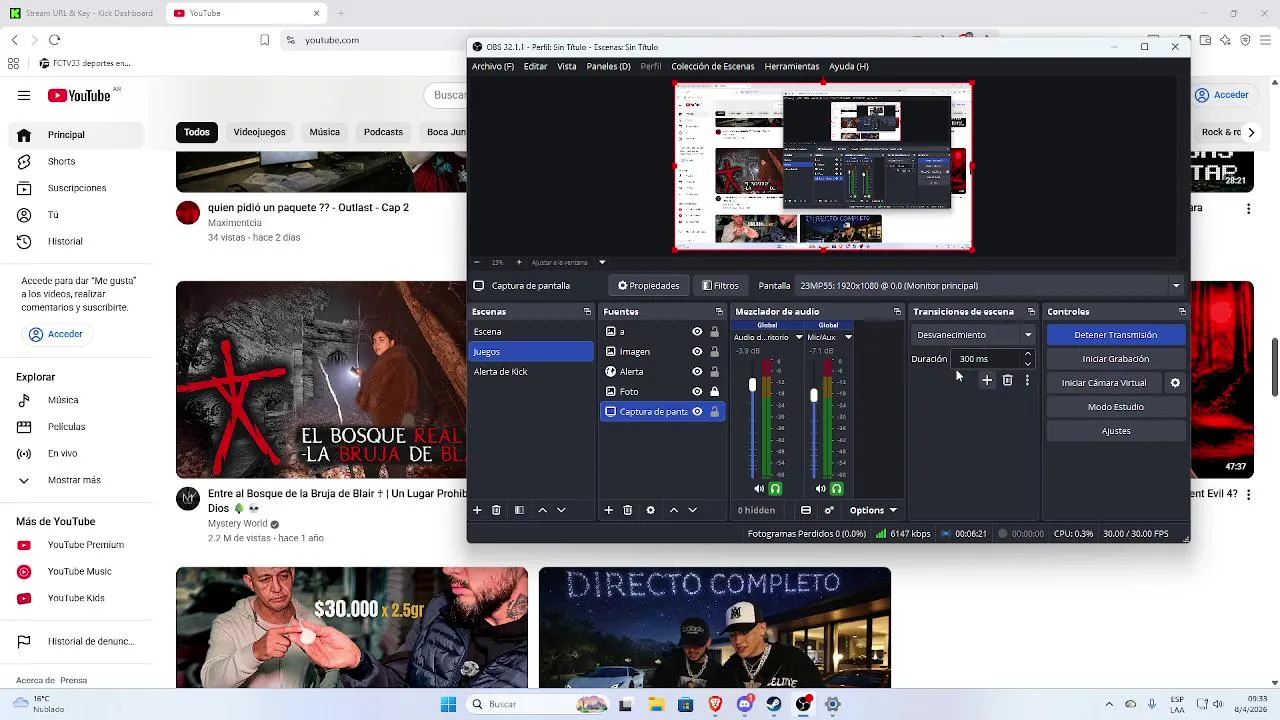Toggle visibility of Foto source
Image resolution: width=1280 pixels, height=720 pixels.
pos(697,392)
